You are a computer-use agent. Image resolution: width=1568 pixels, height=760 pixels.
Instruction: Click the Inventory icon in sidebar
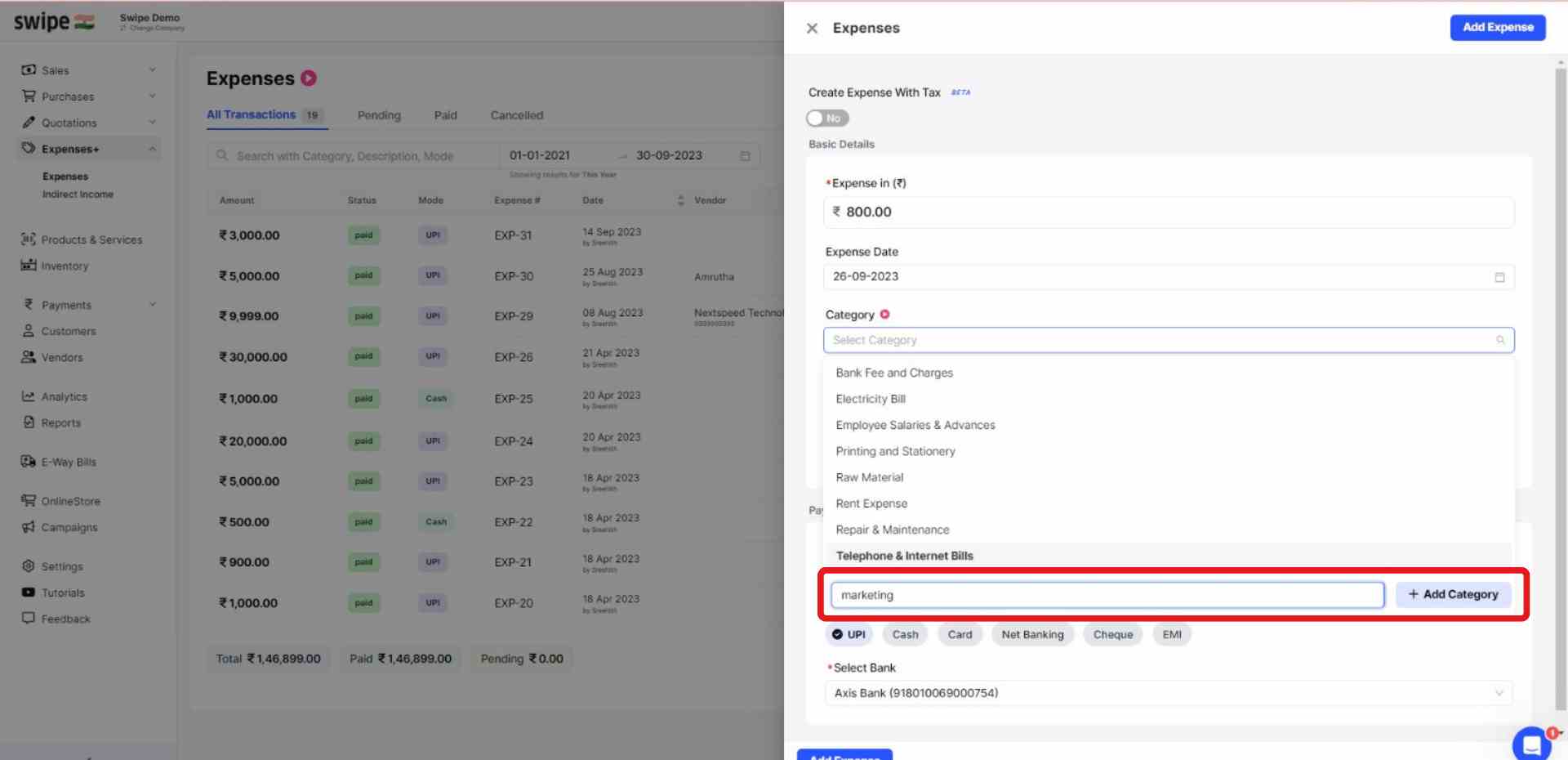(x=29, y=266)
